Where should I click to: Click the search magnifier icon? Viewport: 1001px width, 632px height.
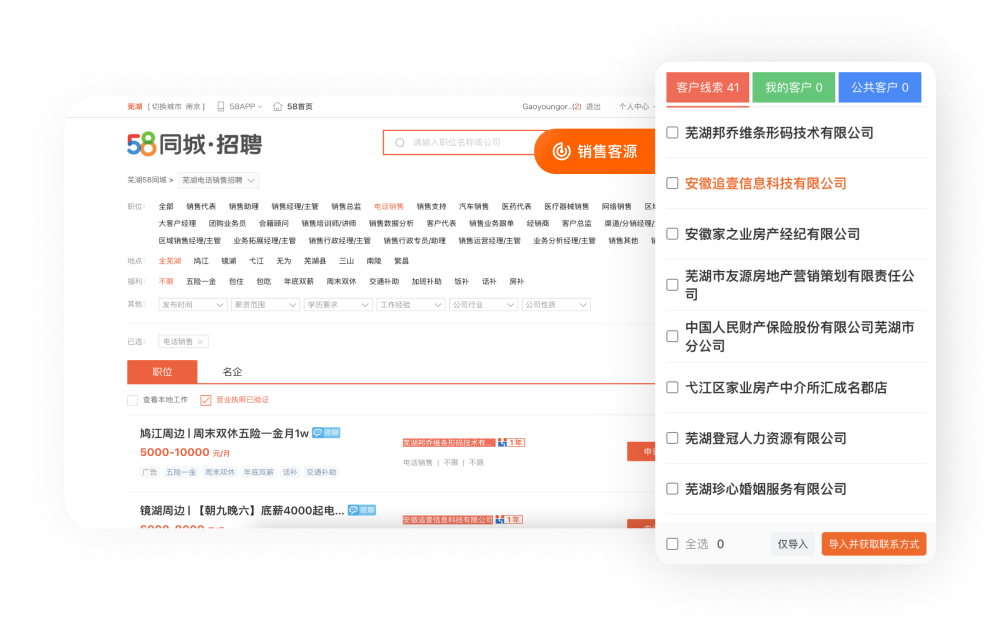(401, 143)
